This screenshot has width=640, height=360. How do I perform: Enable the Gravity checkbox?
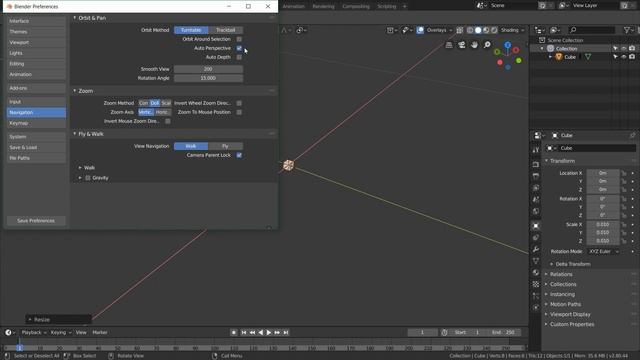click(x=88, y=178)
